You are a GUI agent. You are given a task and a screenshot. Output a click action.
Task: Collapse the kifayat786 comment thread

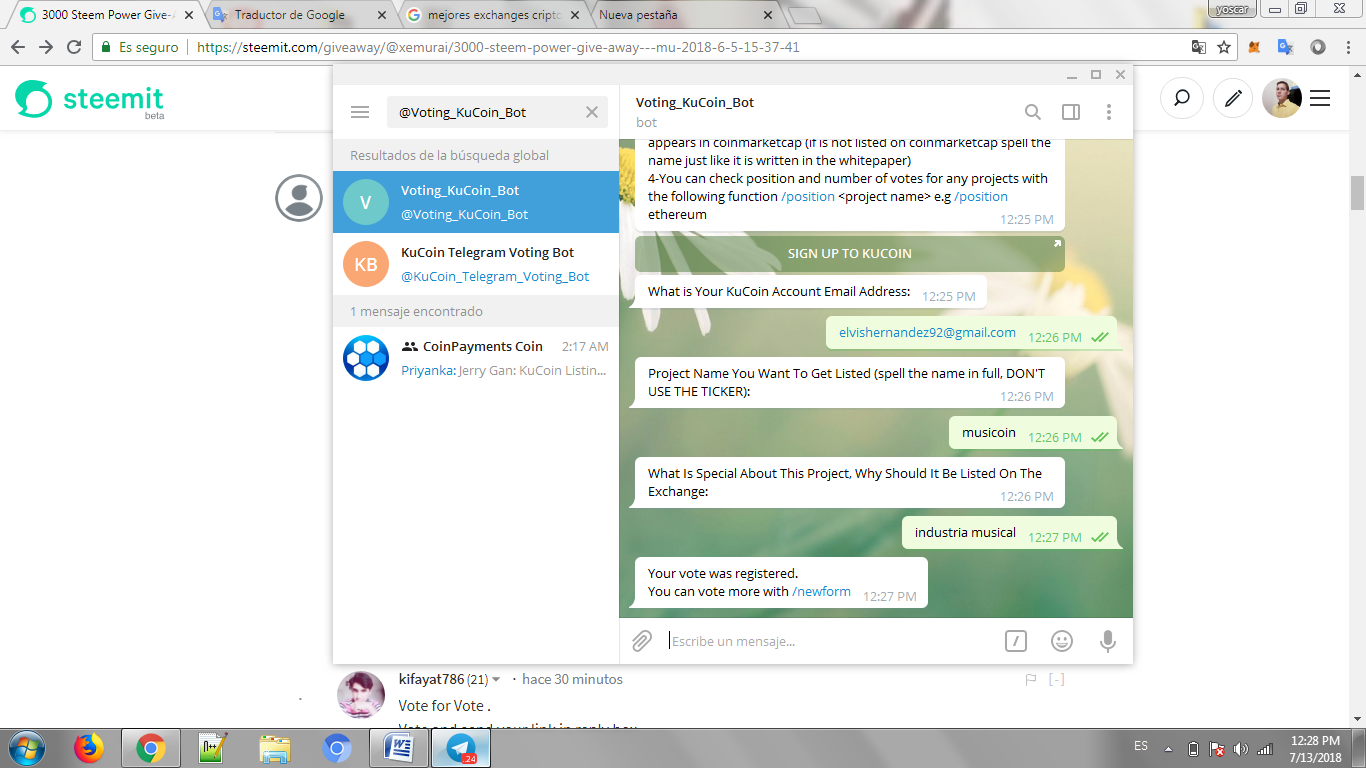pyautogui.click(x=1056, y=680)
